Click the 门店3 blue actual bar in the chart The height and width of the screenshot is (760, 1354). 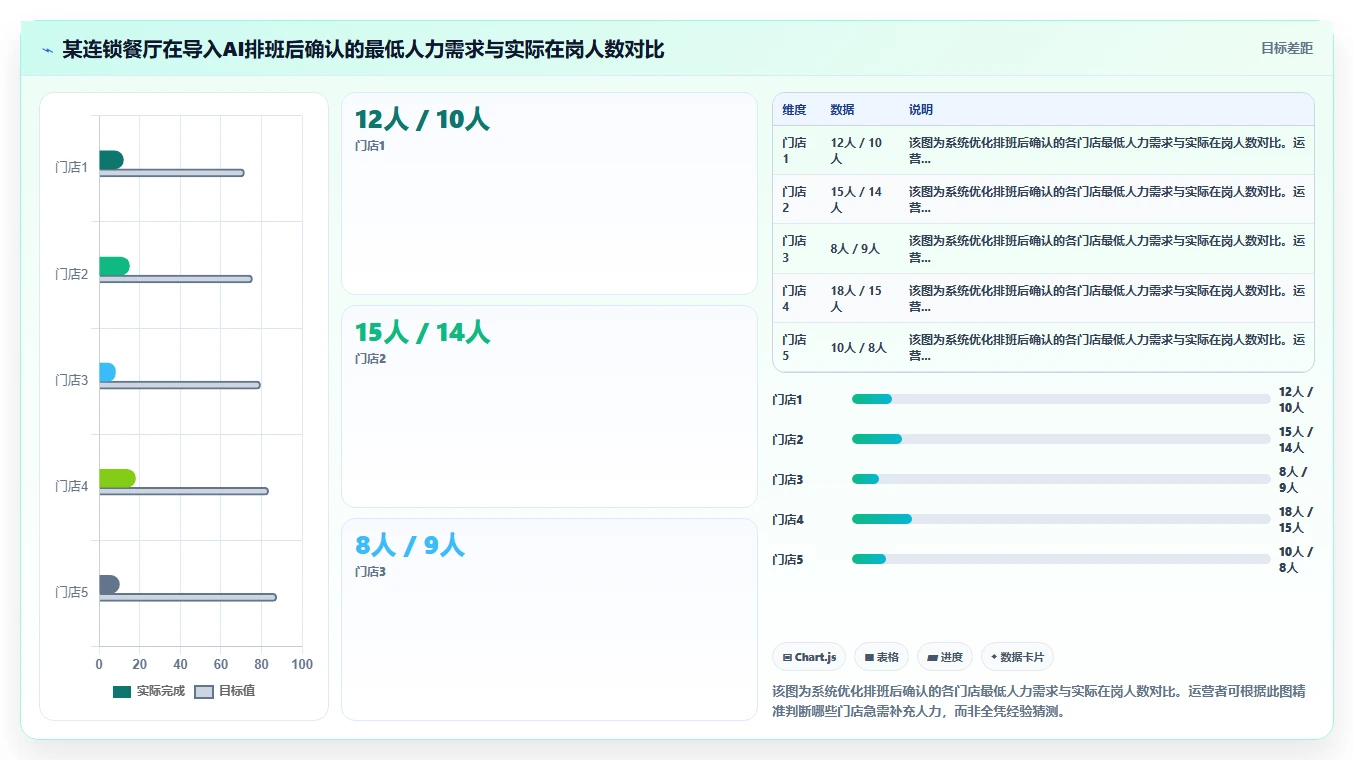point(107,372)
